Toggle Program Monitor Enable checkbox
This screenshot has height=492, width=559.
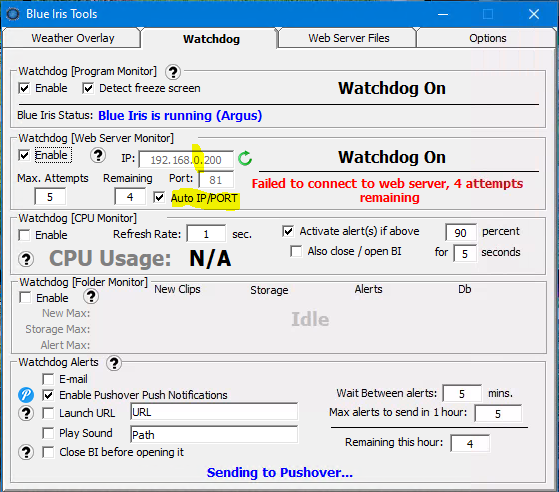click(x=24, y=88)
